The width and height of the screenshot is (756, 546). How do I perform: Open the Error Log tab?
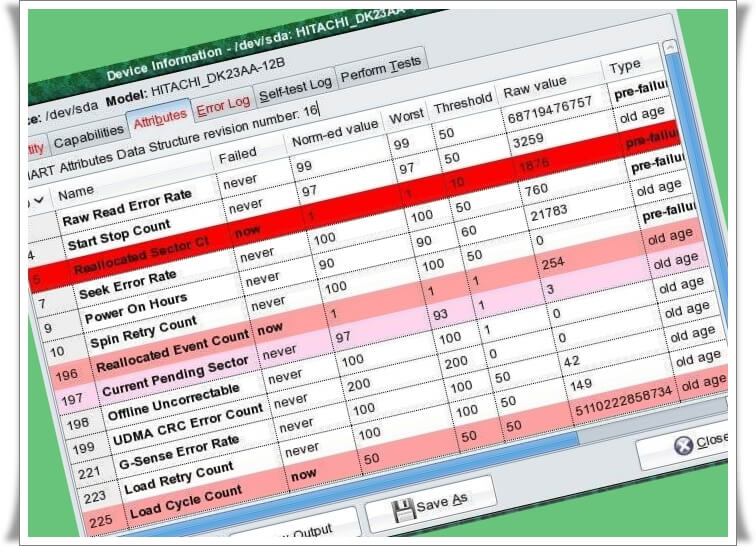pos(223,106)
